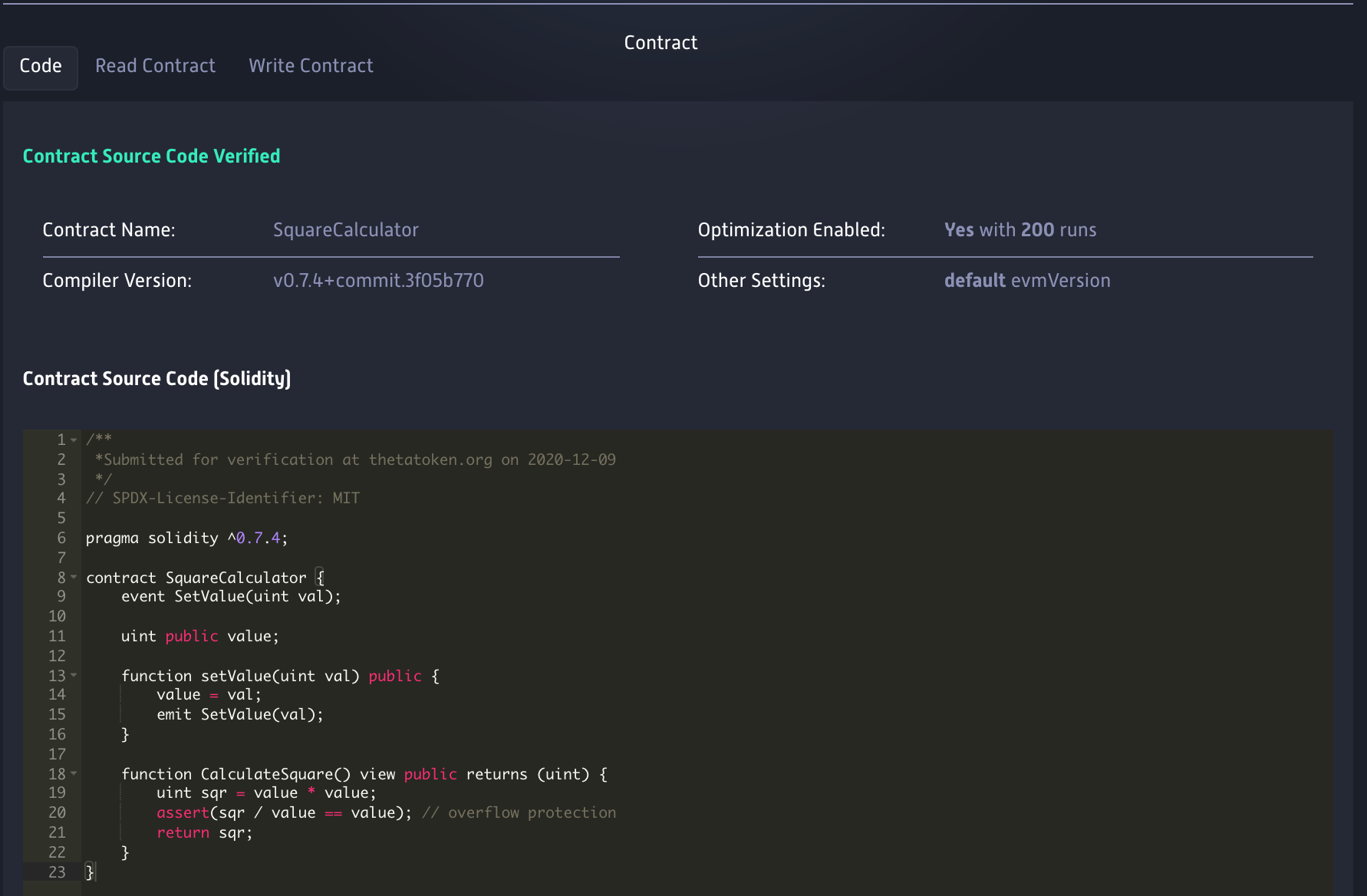Image resolution: width=1367 pixels, height=896 pixels.
Task: Fold the setValue function at line 13
Action: point(74,676)
